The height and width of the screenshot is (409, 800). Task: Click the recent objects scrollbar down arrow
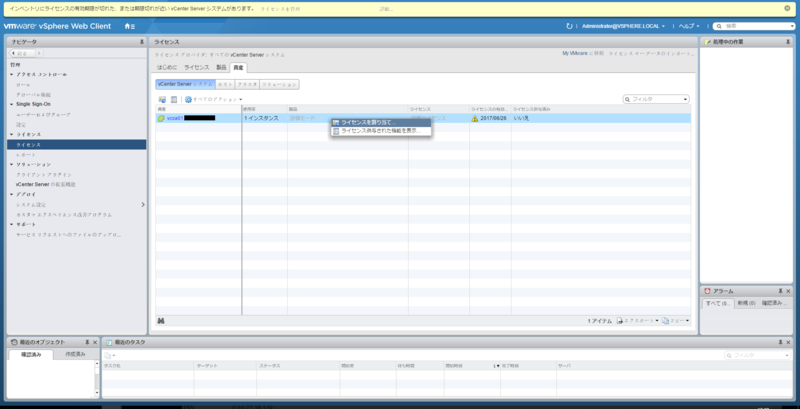97,393
